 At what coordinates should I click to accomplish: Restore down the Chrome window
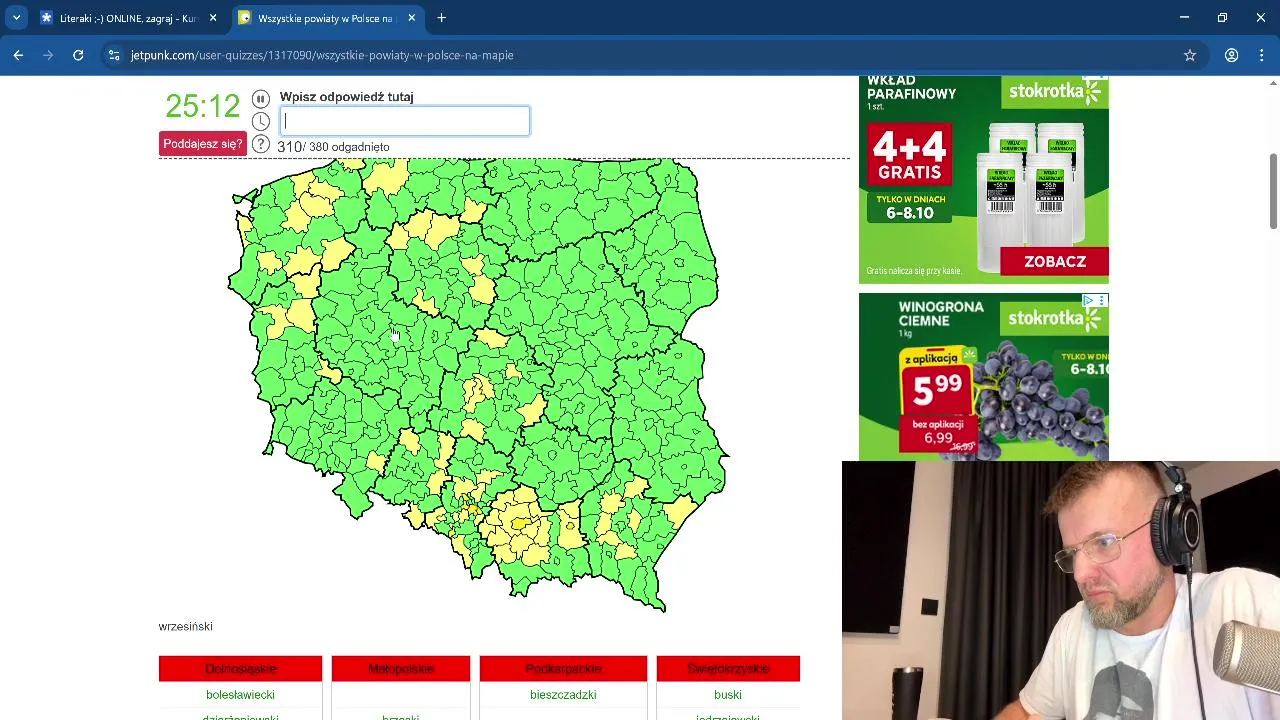click(x=1222, y=18)
